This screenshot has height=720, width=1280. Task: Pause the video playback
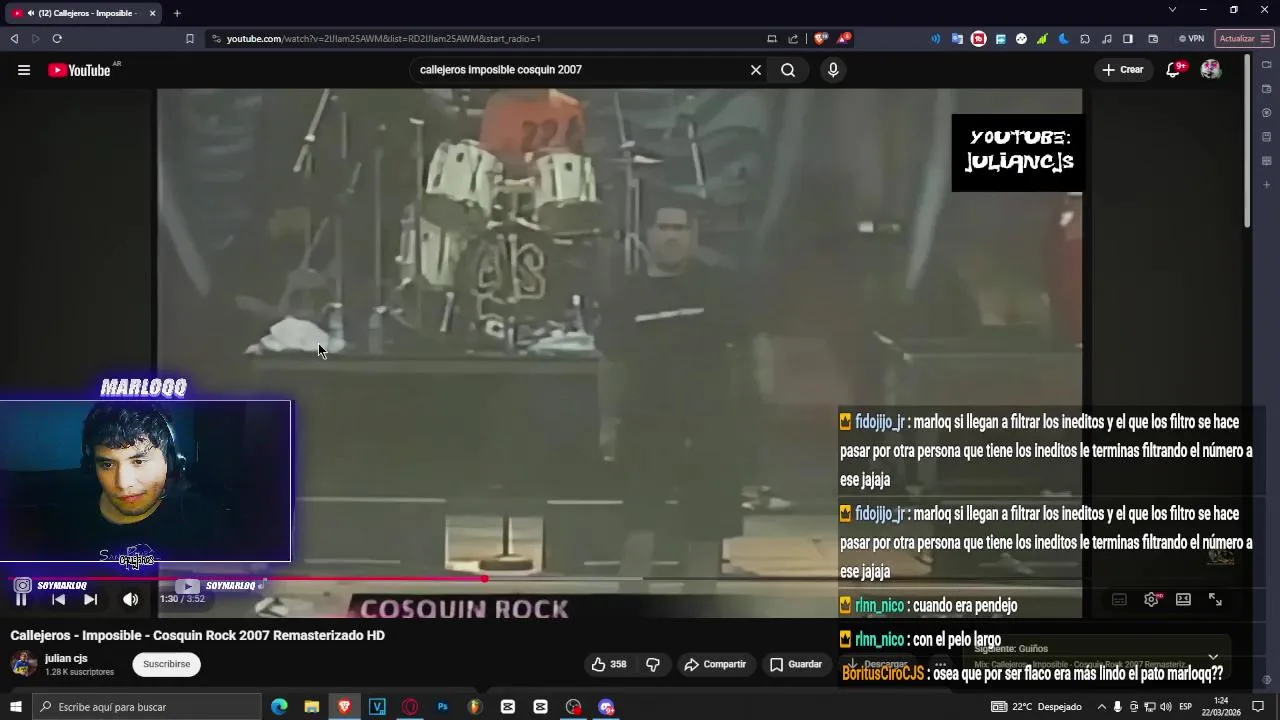click(x=21, y=599)
